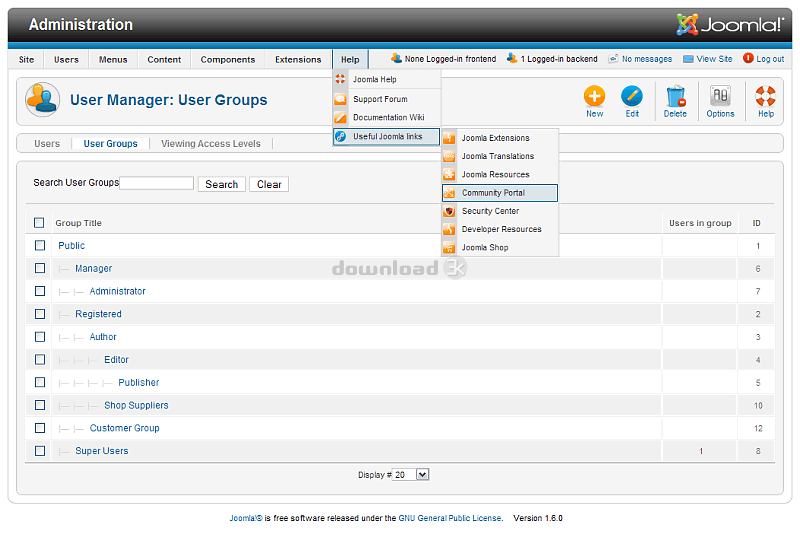Click the Security Center shield icon
The height and width of the screenshot is (534, 800).
[449, 211]
